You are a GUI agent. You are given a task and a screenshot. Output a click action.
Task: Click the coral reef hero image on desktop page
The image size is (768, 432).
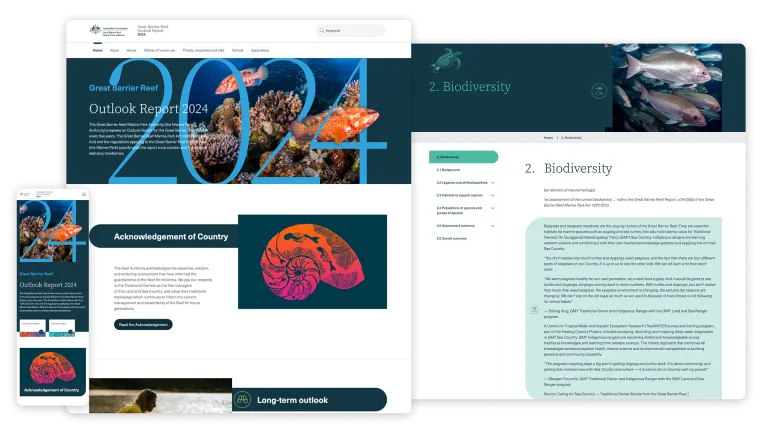click(284, 121)
